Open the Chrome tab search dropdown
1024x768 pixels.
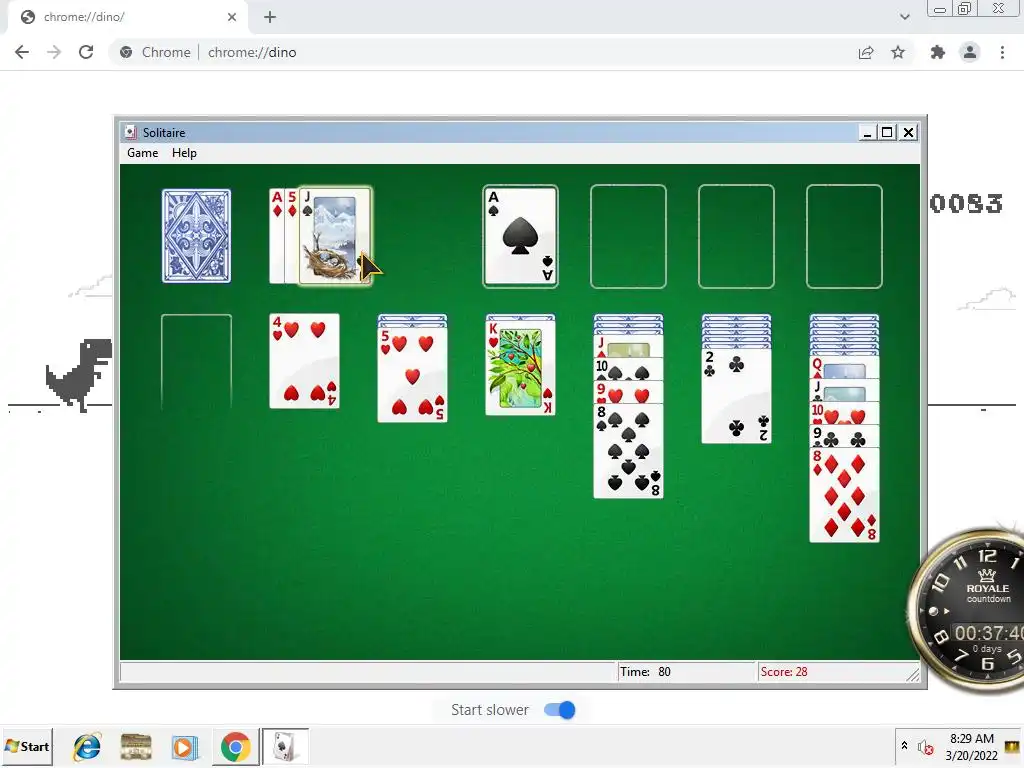click(904, 17)
